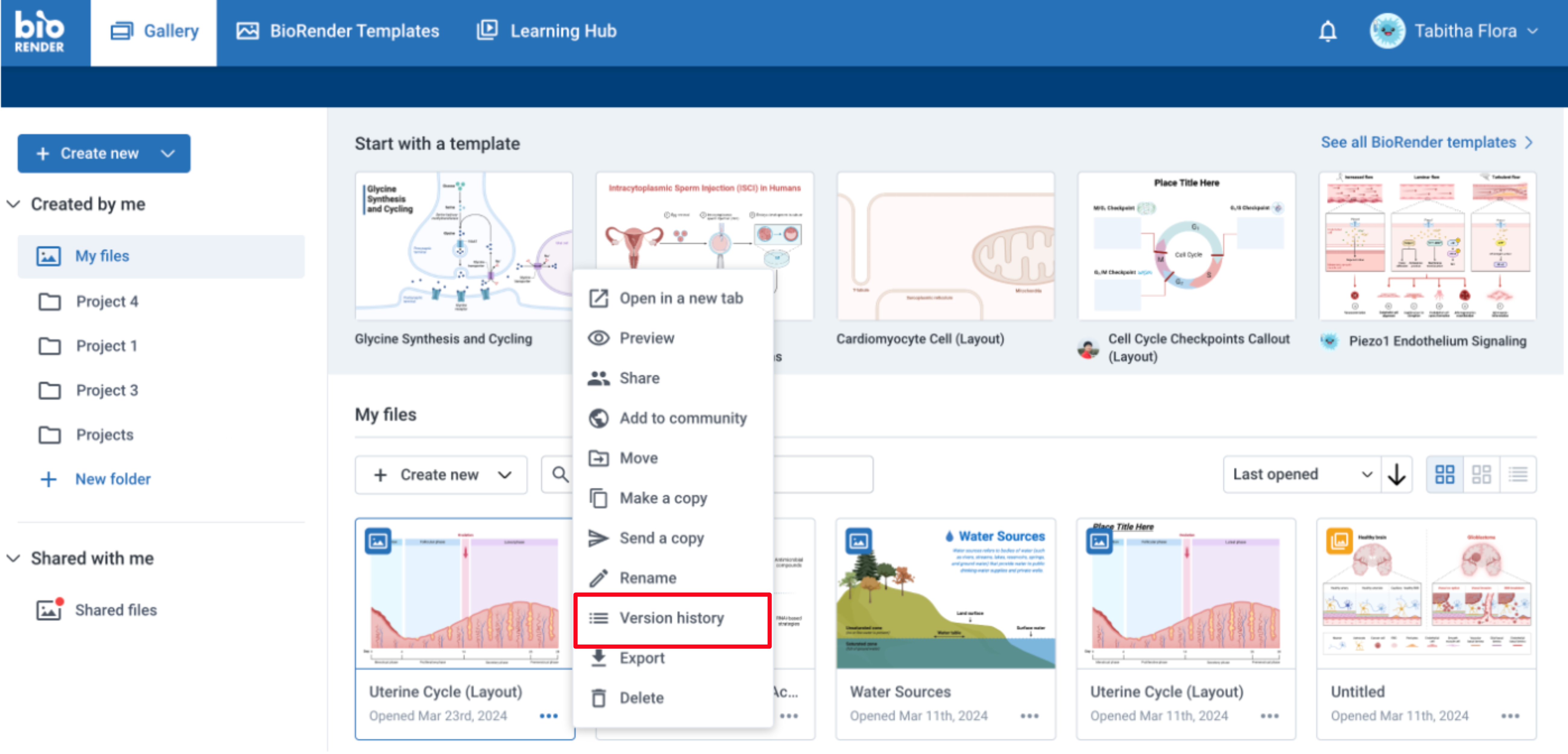Click the plus icon beside New folder
Viewport: 1568px width, 754px height.
point(48,479)
